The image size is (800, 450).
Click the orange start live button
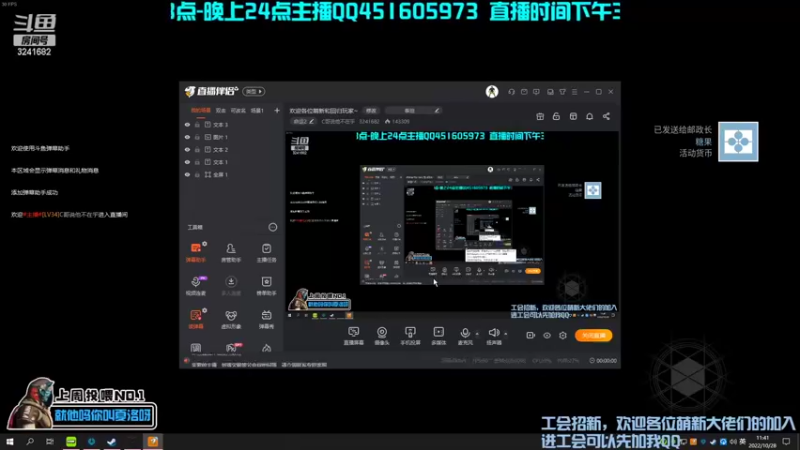point(593,335)
